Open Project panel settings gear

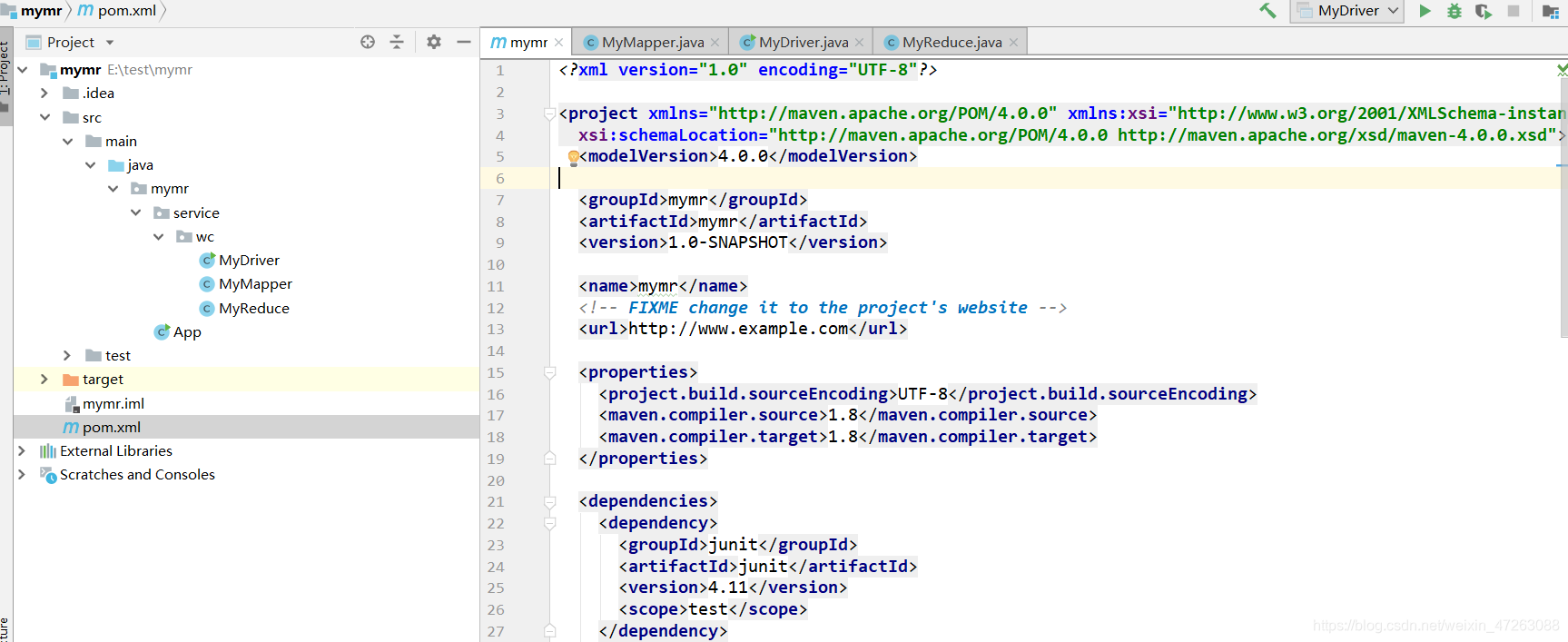coord(434,42)
